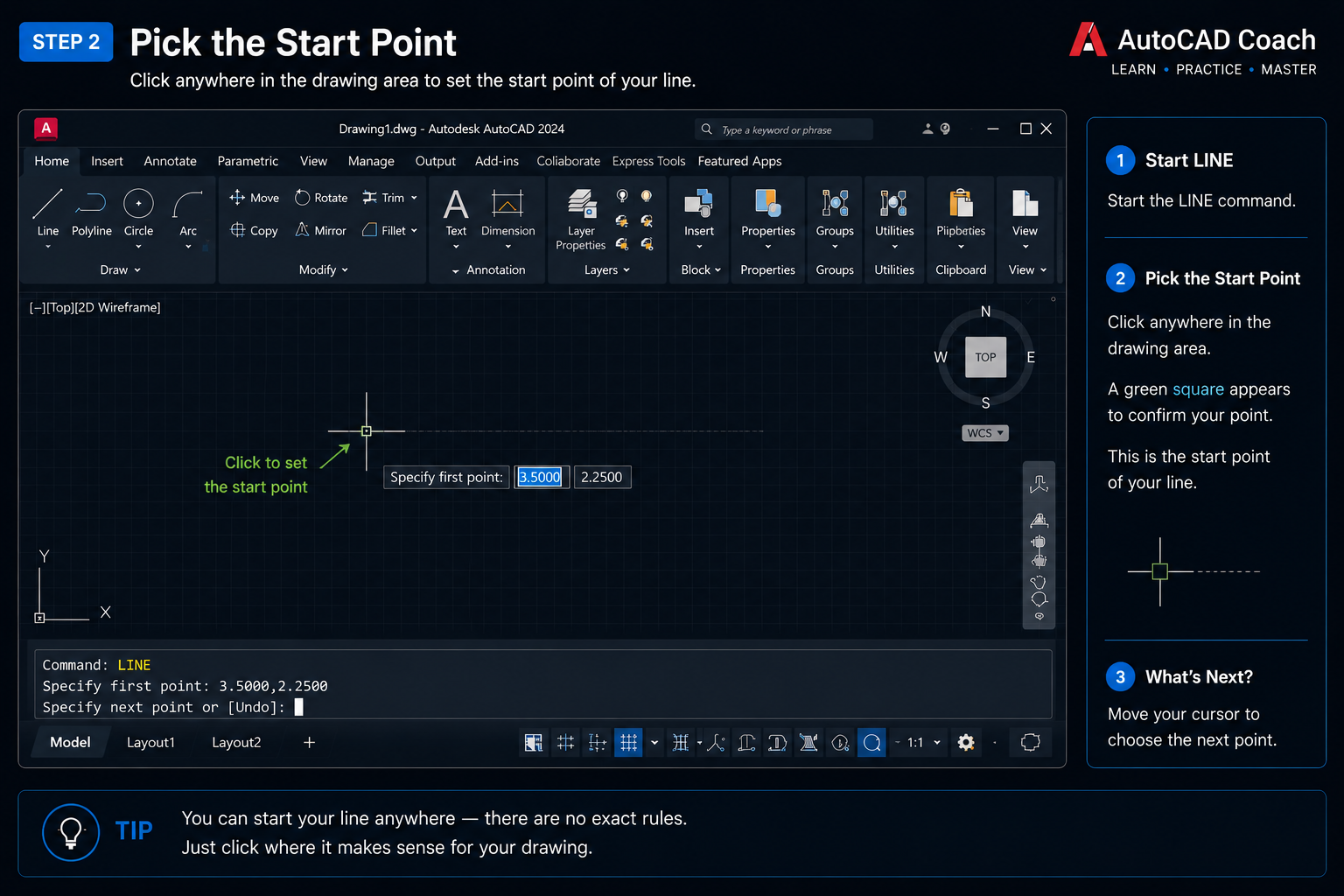Click the N compass direction on ViewCube
Image resolution: width=1344 pixels, height=896 pixels.
985,311
